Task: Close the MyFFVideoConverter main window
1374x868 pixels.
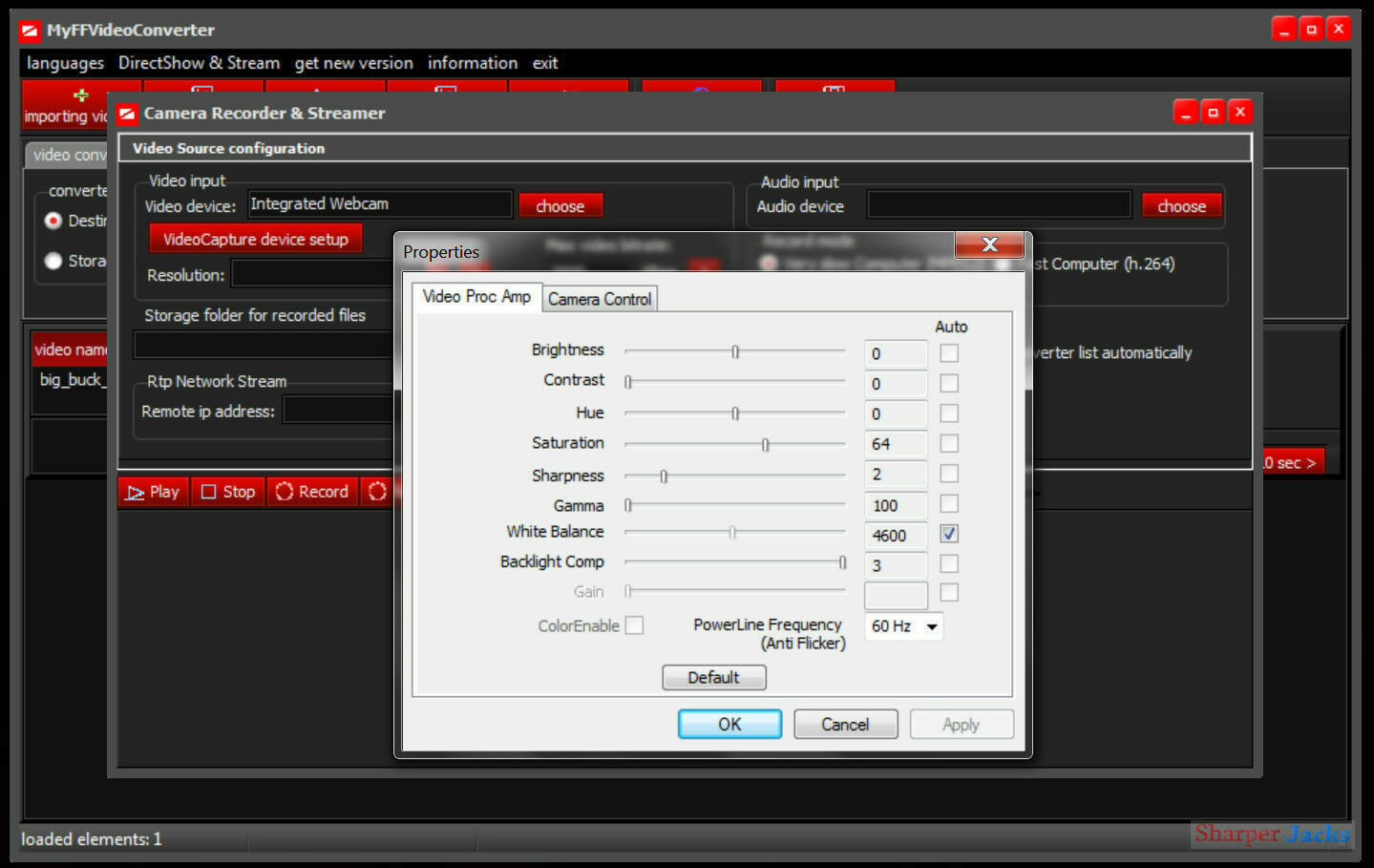Action: pos(1339,30)
